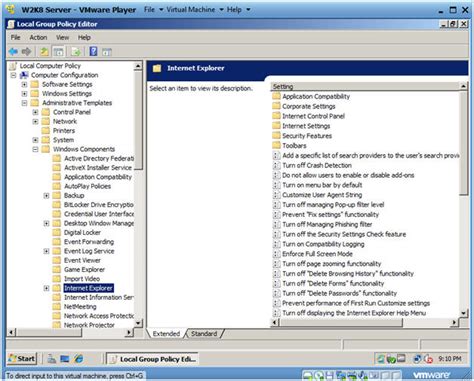This screenshot has height=381, width=474.
Task: Click the network tray icon beside the clock
Action: (417, 359)
